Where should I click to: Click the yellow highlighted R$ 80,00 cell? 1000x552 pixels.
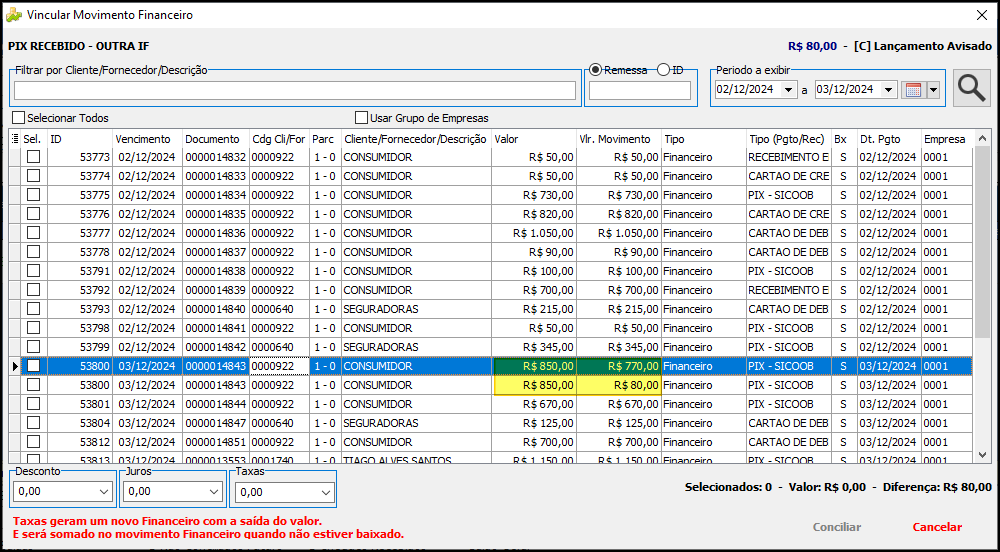point(619,385)
